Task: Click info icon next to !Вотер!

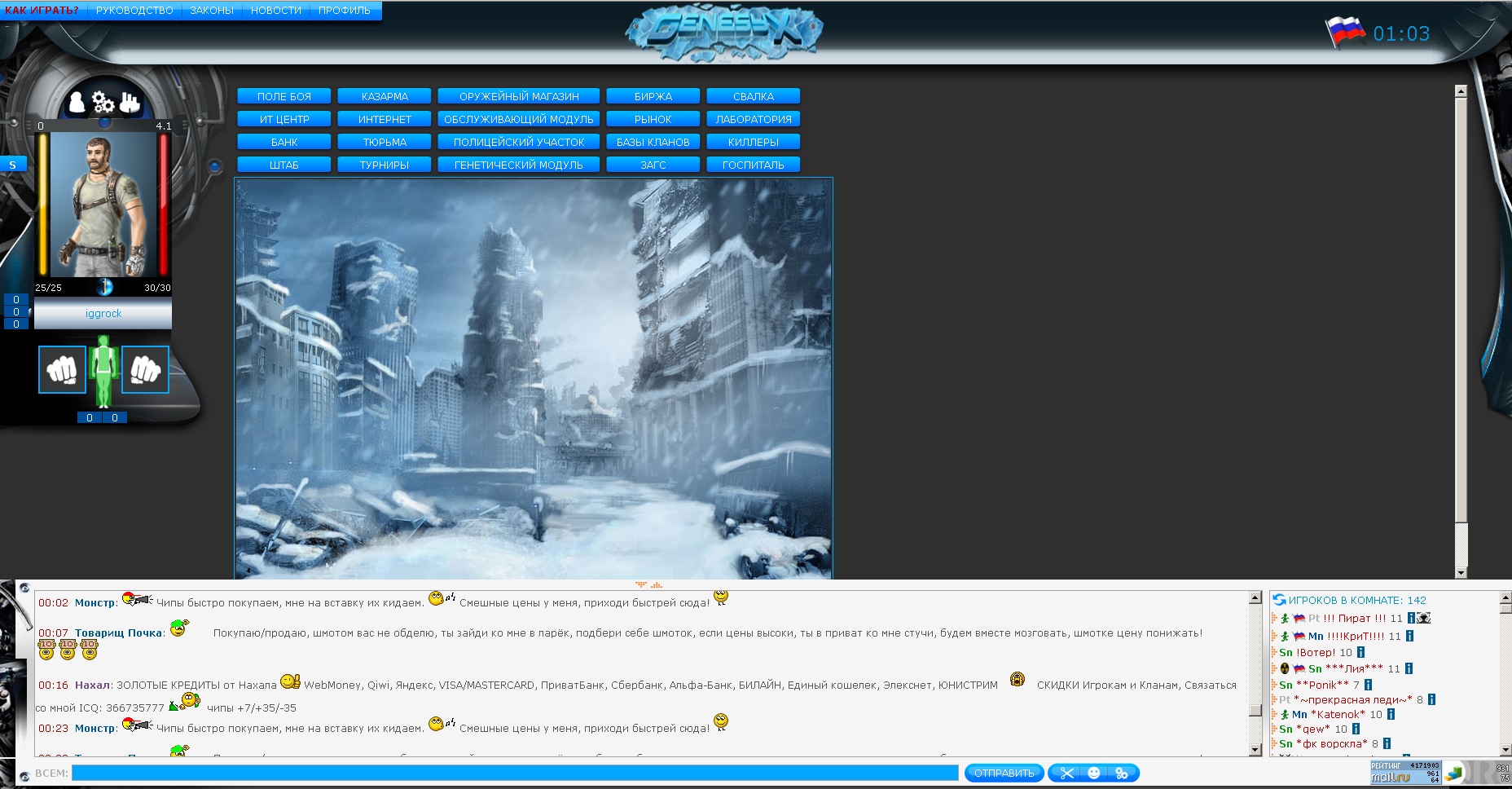Action: tap(1360, 652)
